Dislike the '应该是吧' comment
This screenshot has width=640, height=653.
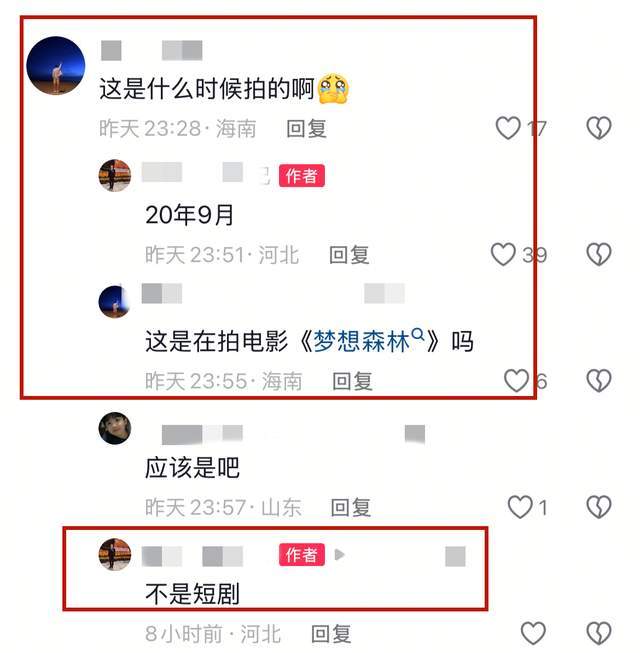click(x=599, y=507)
